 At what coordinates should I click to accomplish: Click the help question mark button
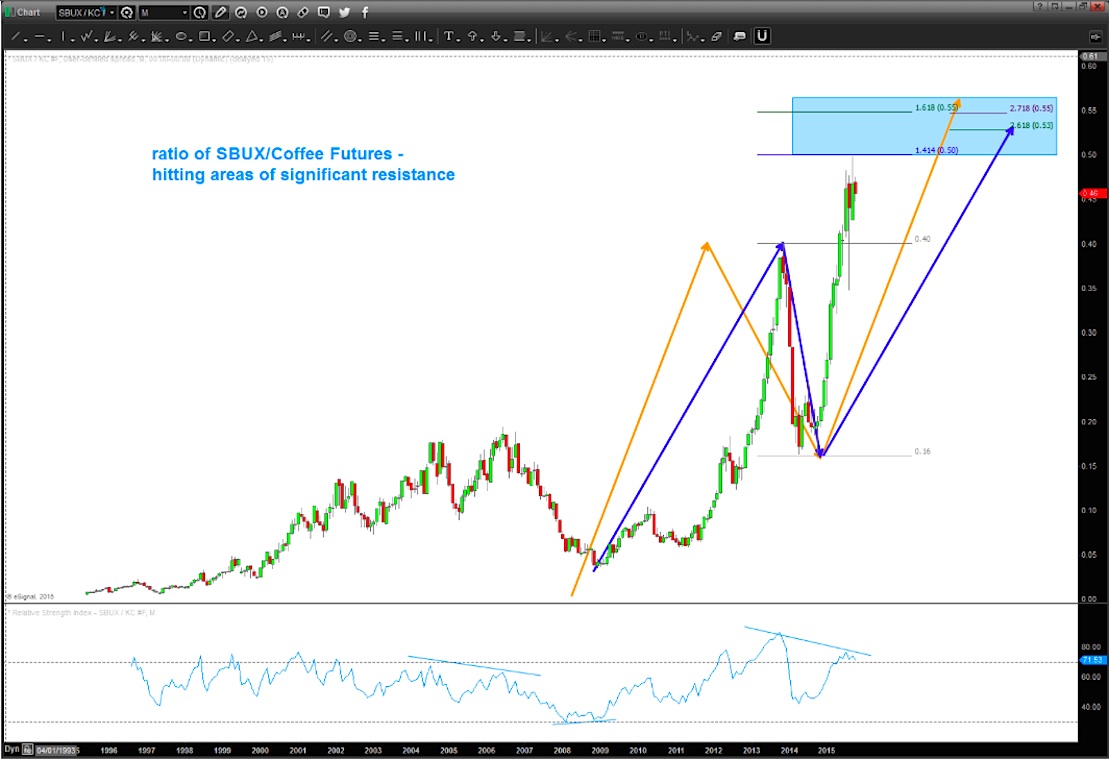(1040, 6)
